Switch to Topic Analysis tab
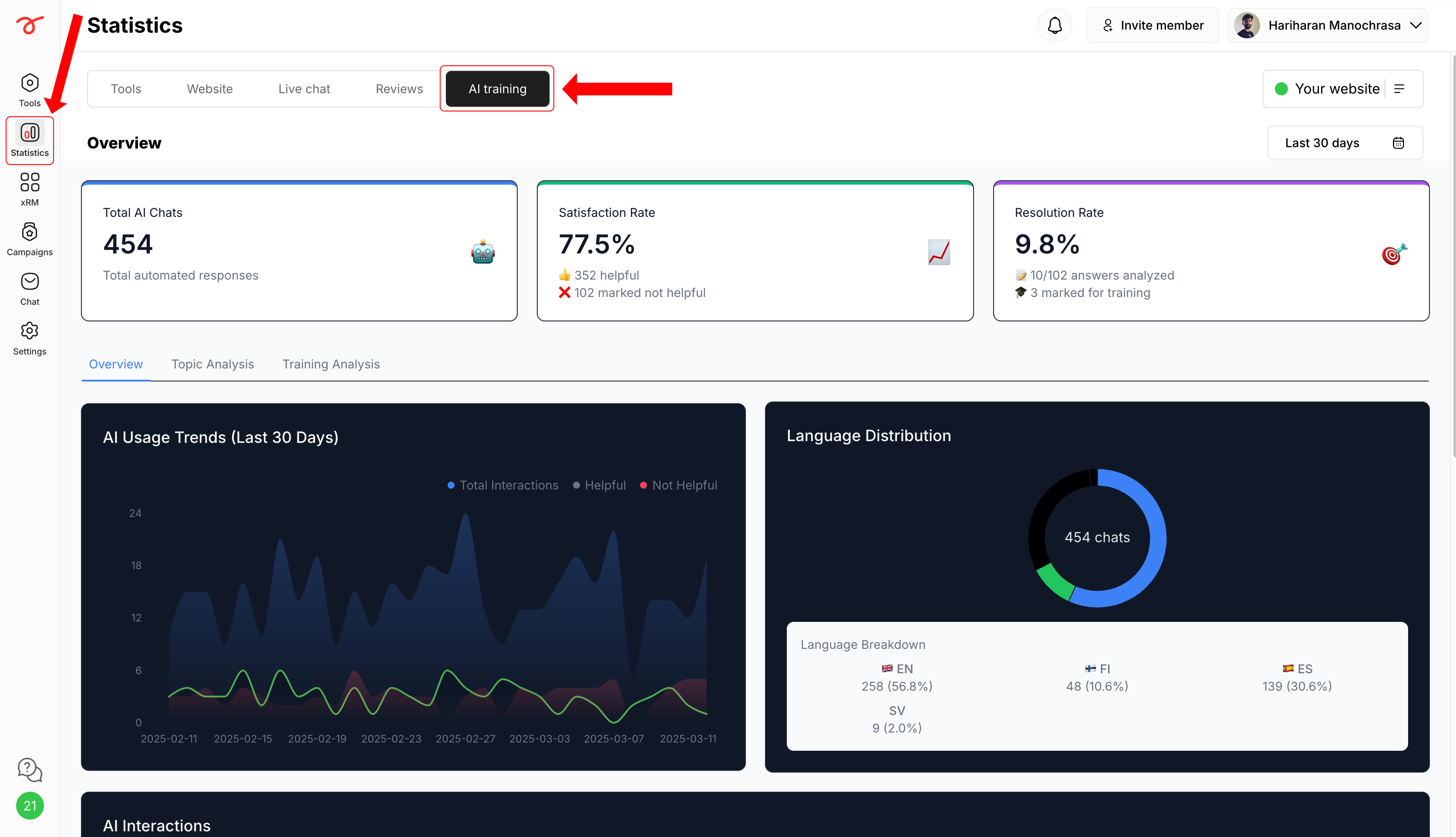This screenshot has width=1456, height=837. pos(212,364)
